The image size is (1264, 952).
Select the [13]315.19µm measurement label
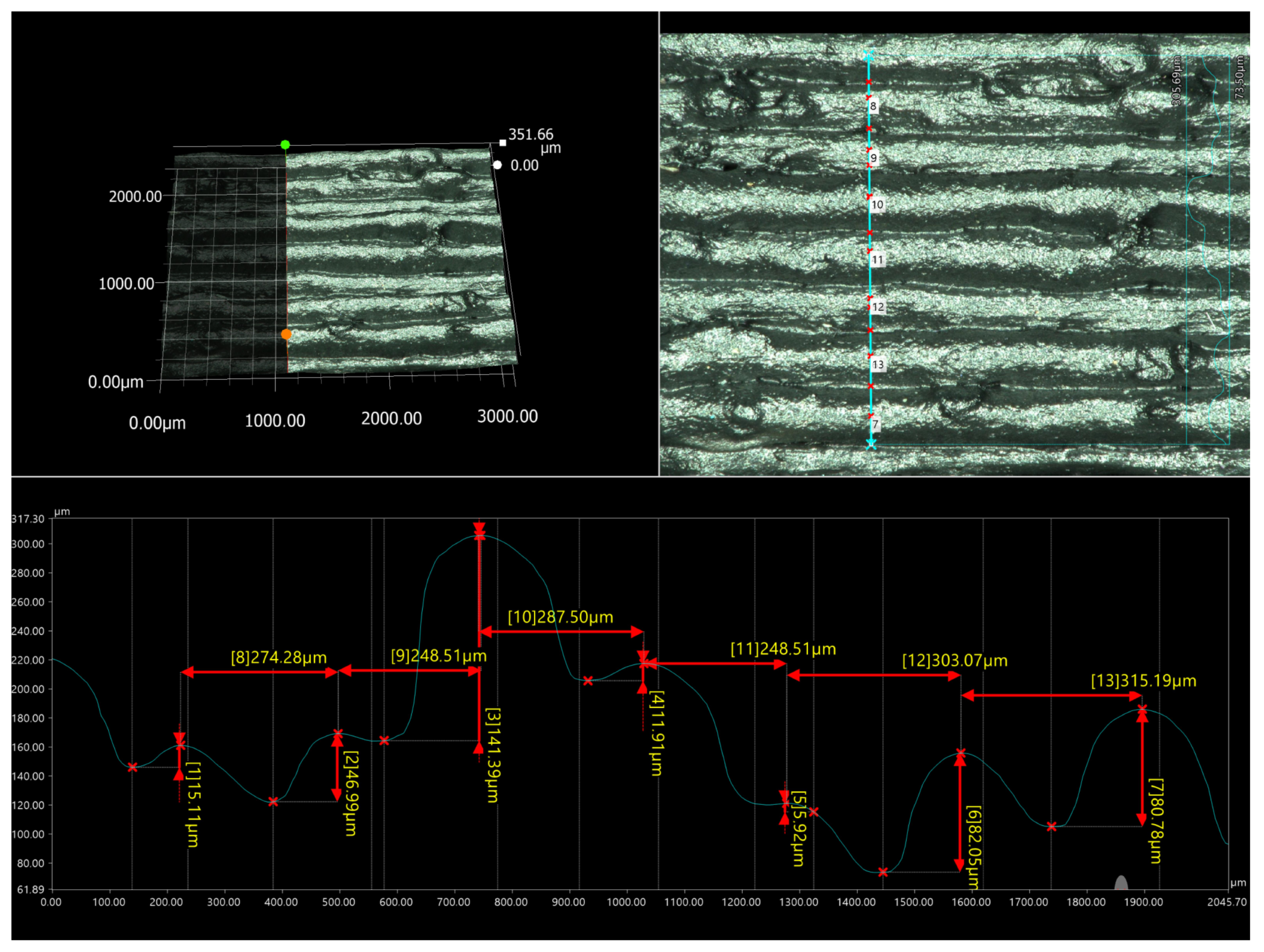pyautogui.click(x=1143, y=680)
